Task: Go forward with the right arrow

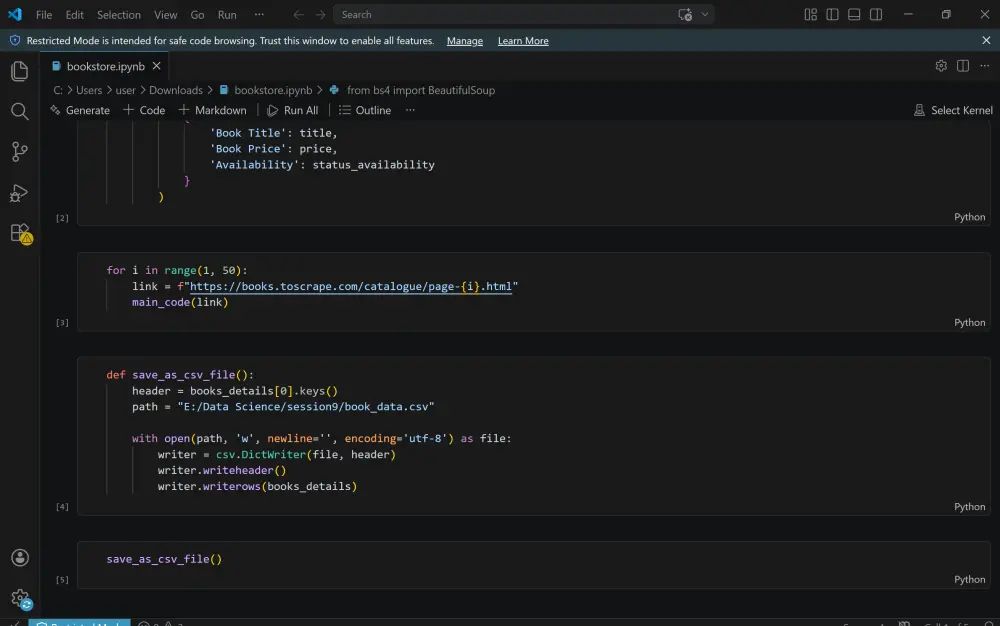Action: [x=320, y=15]
